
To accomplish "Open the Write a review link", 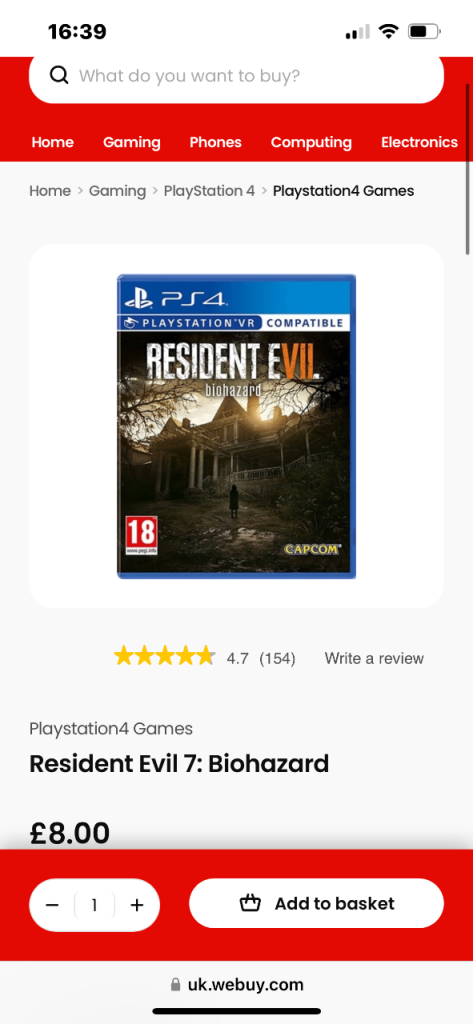I will [374, 658].
